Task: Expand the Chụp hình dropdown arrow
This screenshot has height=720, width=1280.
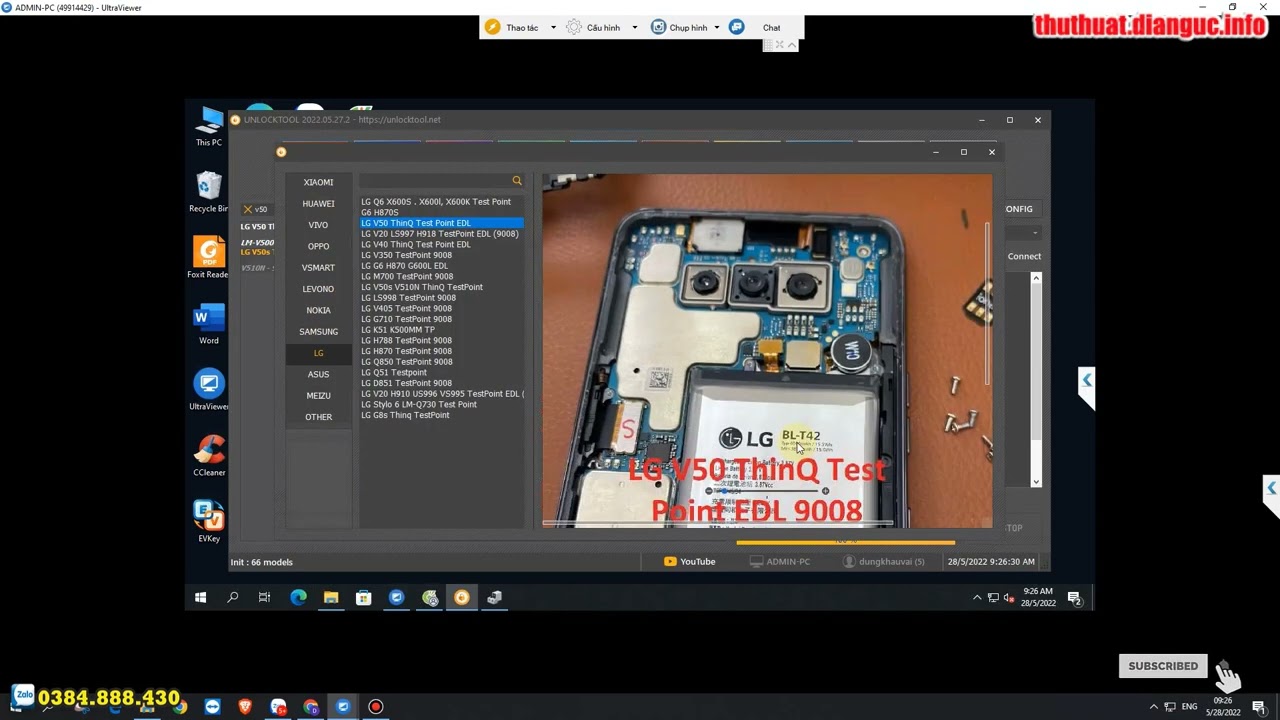Action: pyautogui.click(x=716, y=27)
